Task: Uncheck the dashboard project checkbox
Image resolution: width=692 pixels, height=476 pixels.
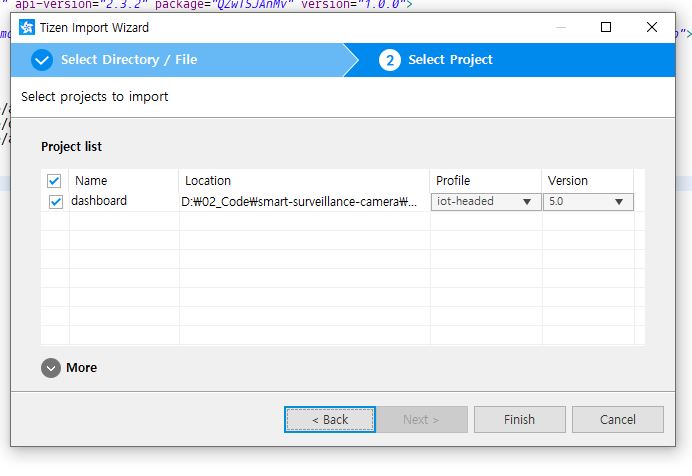Action: (56, 202)
